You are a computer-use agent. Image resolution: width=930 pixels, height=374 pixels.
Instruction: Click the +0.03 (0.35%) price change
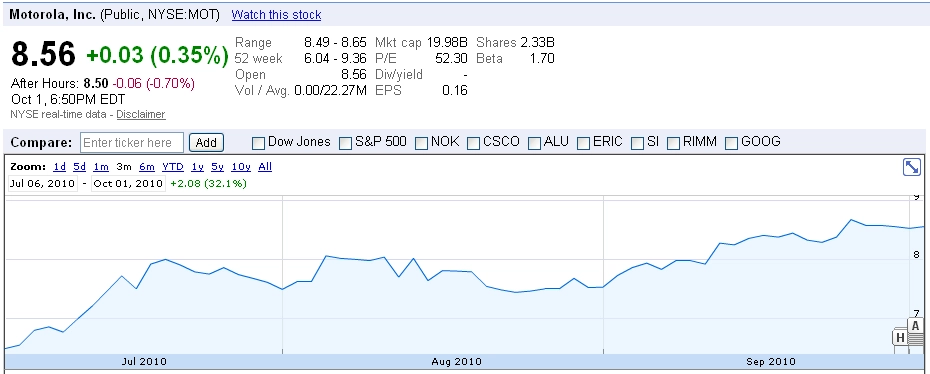157,55
